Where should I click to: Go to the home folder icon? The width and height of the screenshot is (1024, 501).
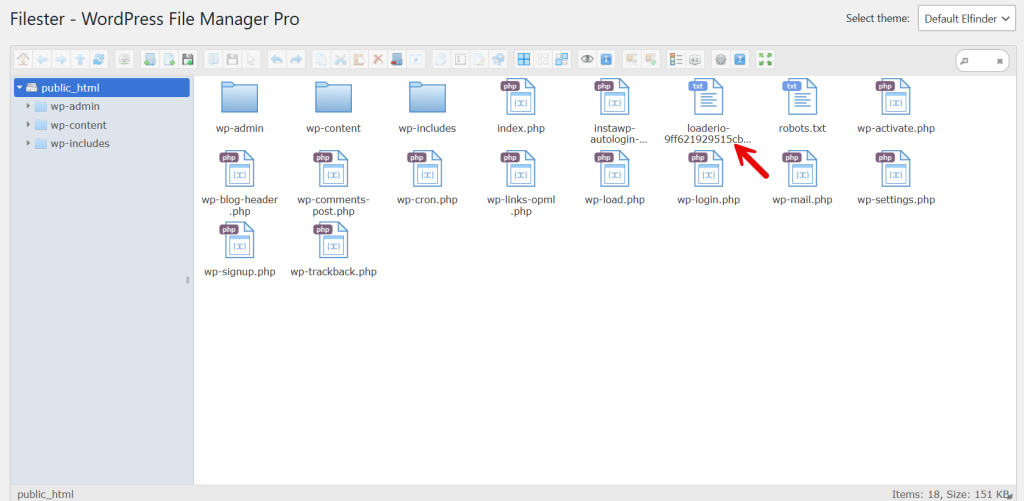click(x=23, y=59)
